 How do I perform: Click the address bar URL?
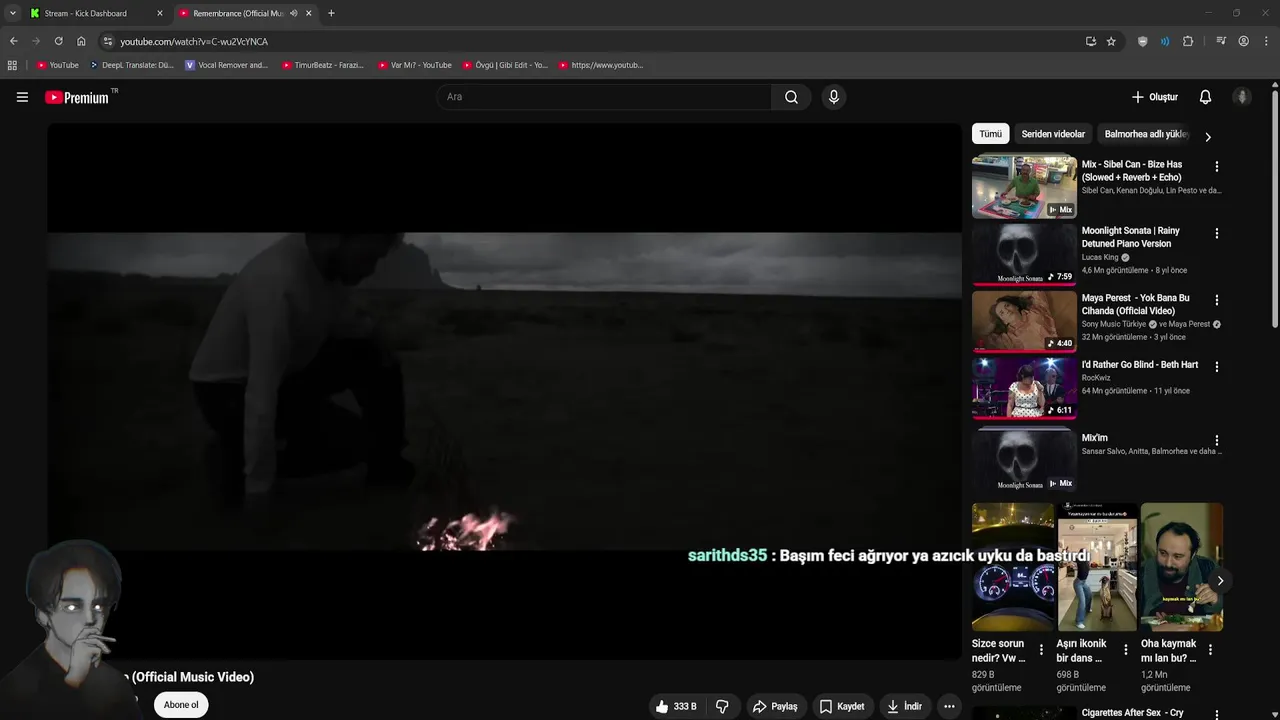pos(194,42)
